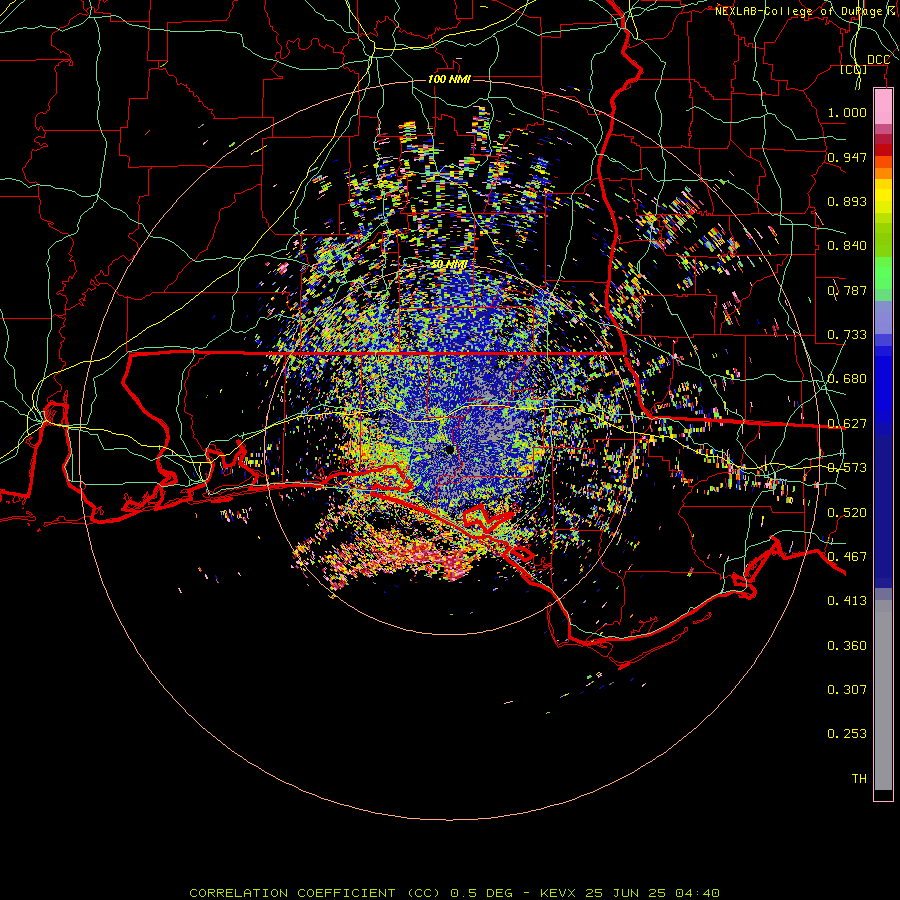Viewport: 900px width, 900px height.
Task: Select the 0.467 scale value
Action: tap(847, 557)
